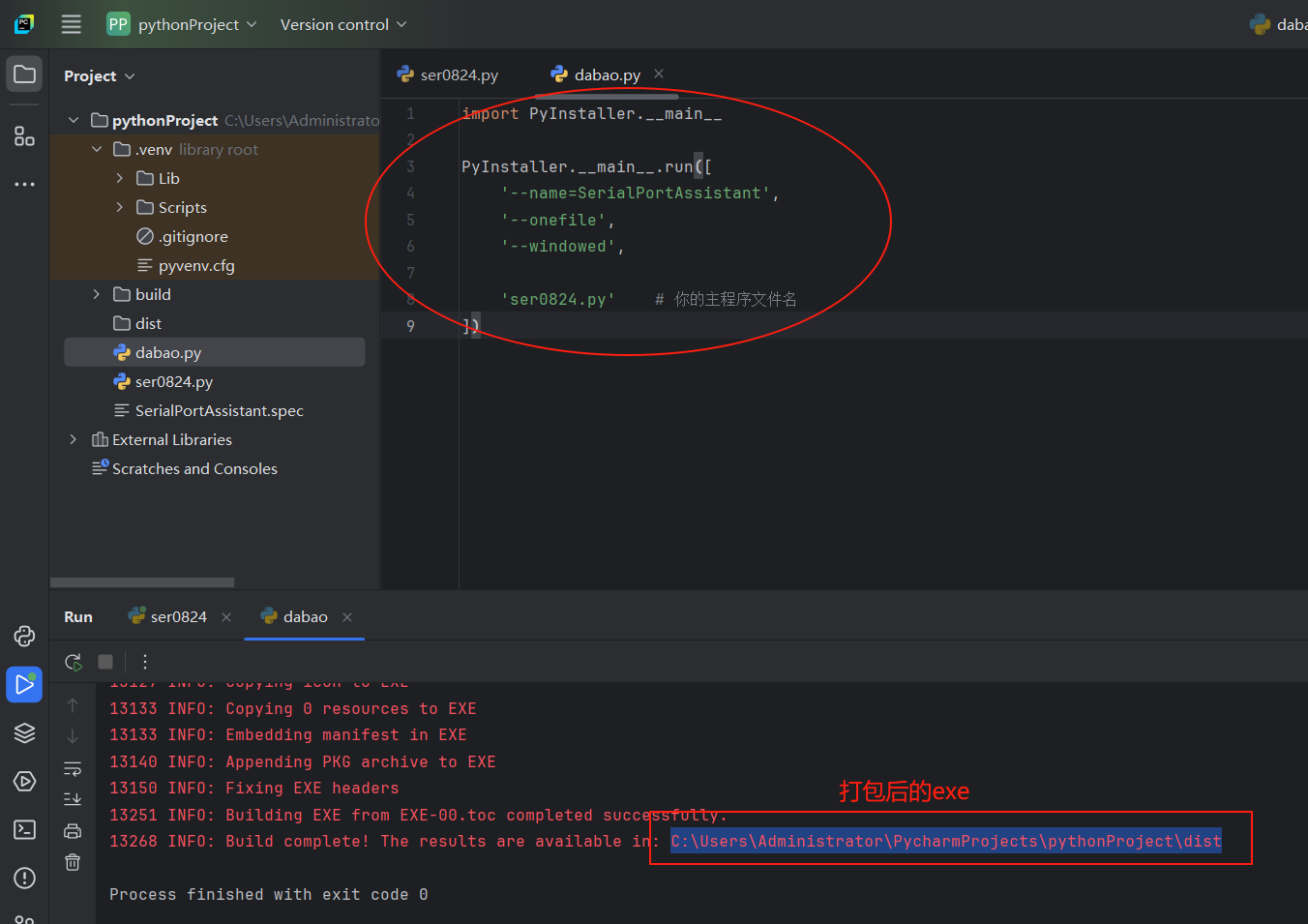Print the console output
Viewport: 1308px width, 924px height.
[x=73, y=831]
